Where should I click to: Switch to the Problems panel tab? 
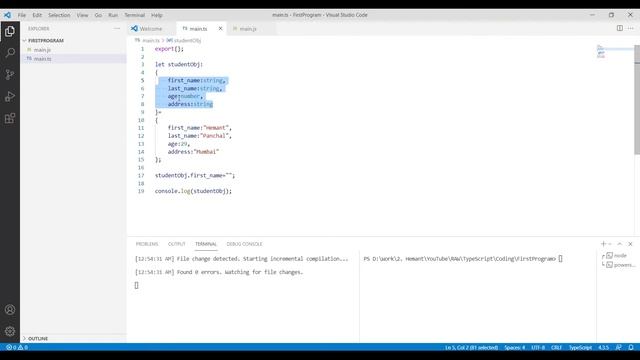(147, 244)
